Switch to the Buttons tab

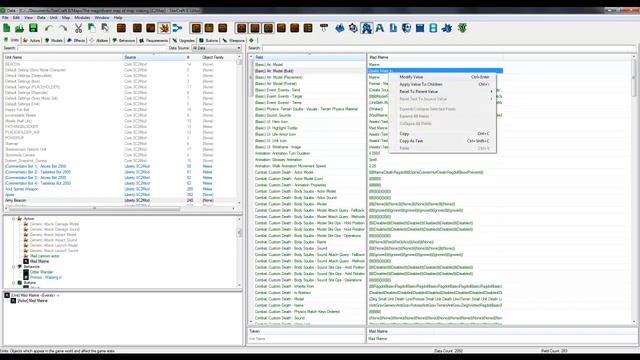[x=209, y=40]
